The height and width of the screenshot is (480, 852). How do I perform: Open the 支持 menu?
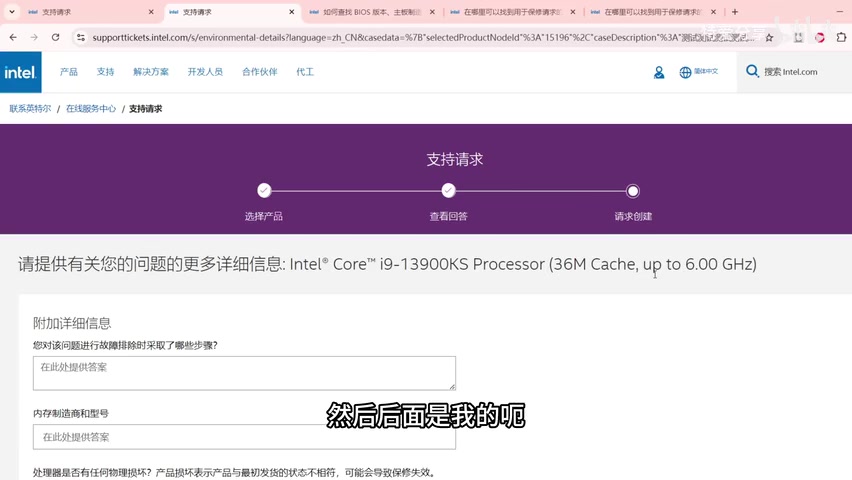[x=105, y=72]
